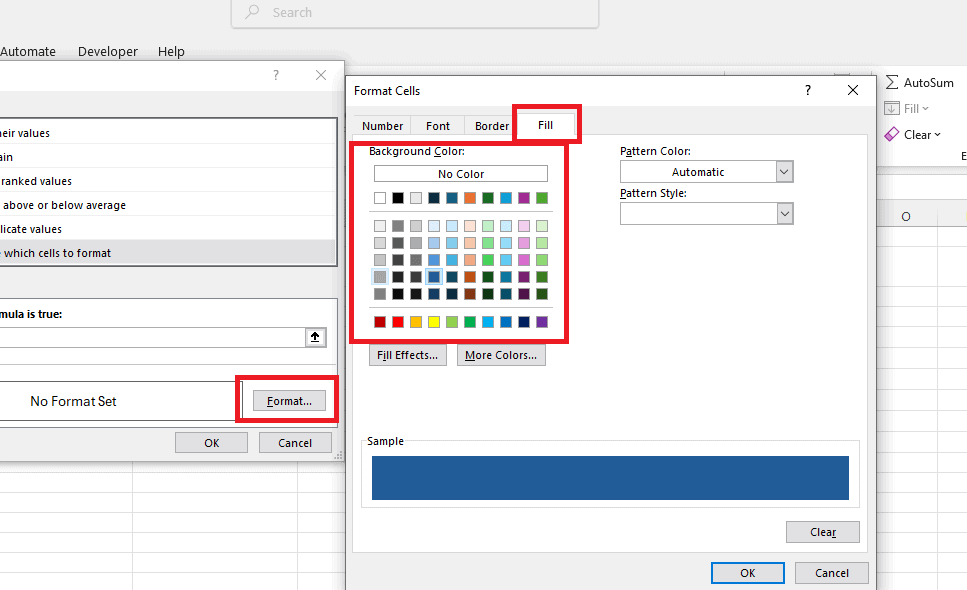Click the range collapse arrow beside formula box
Screen dimensions: 967x590
tap(315, 337)
